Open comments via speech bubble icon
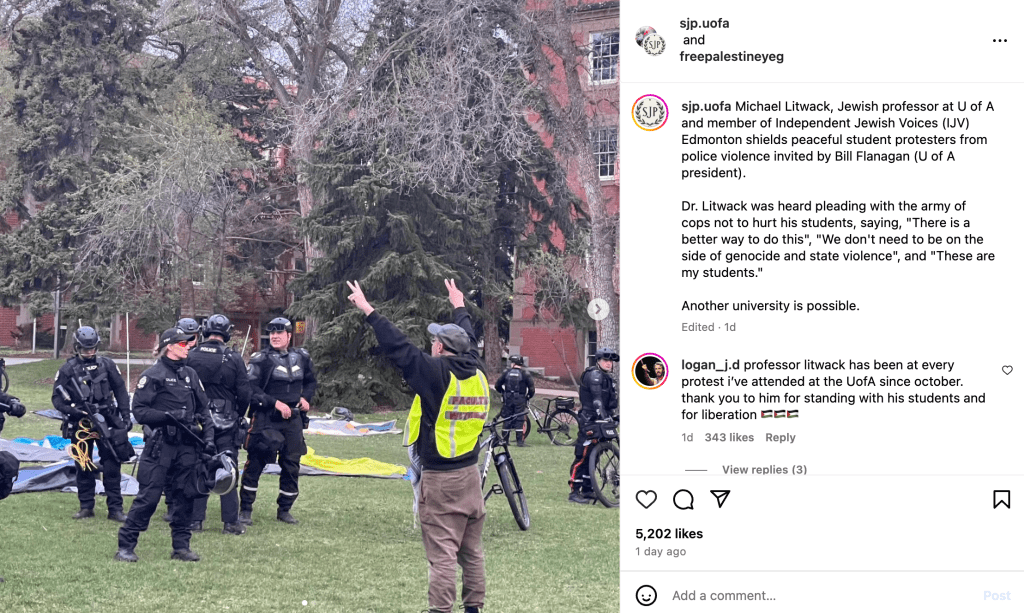Image resolution: width=1024 pixels, height=613 pixels. (683, 499)
